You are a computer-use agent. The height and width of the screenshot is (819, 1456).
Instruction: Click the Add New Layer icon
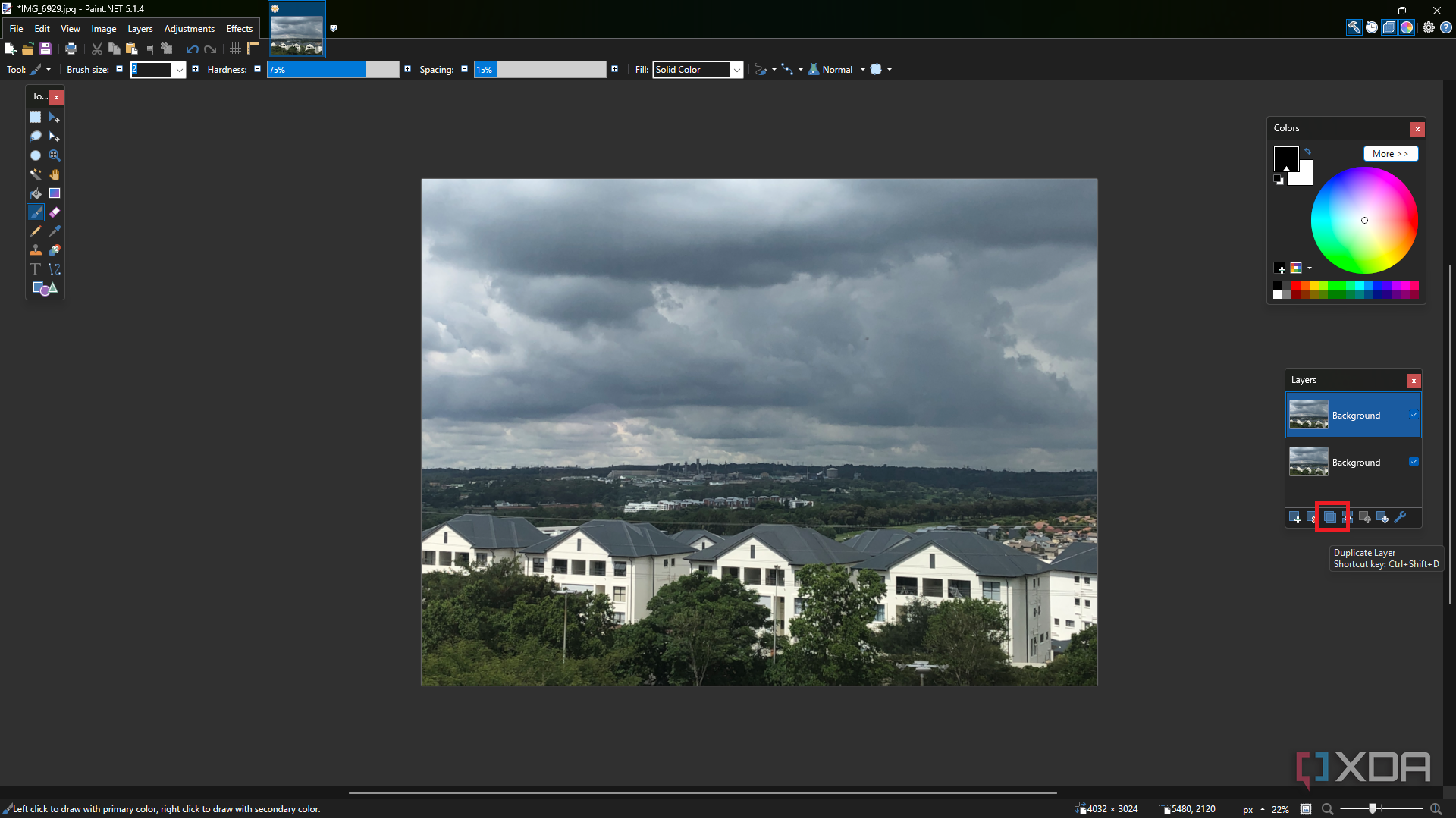click(x=1295, y=518)
